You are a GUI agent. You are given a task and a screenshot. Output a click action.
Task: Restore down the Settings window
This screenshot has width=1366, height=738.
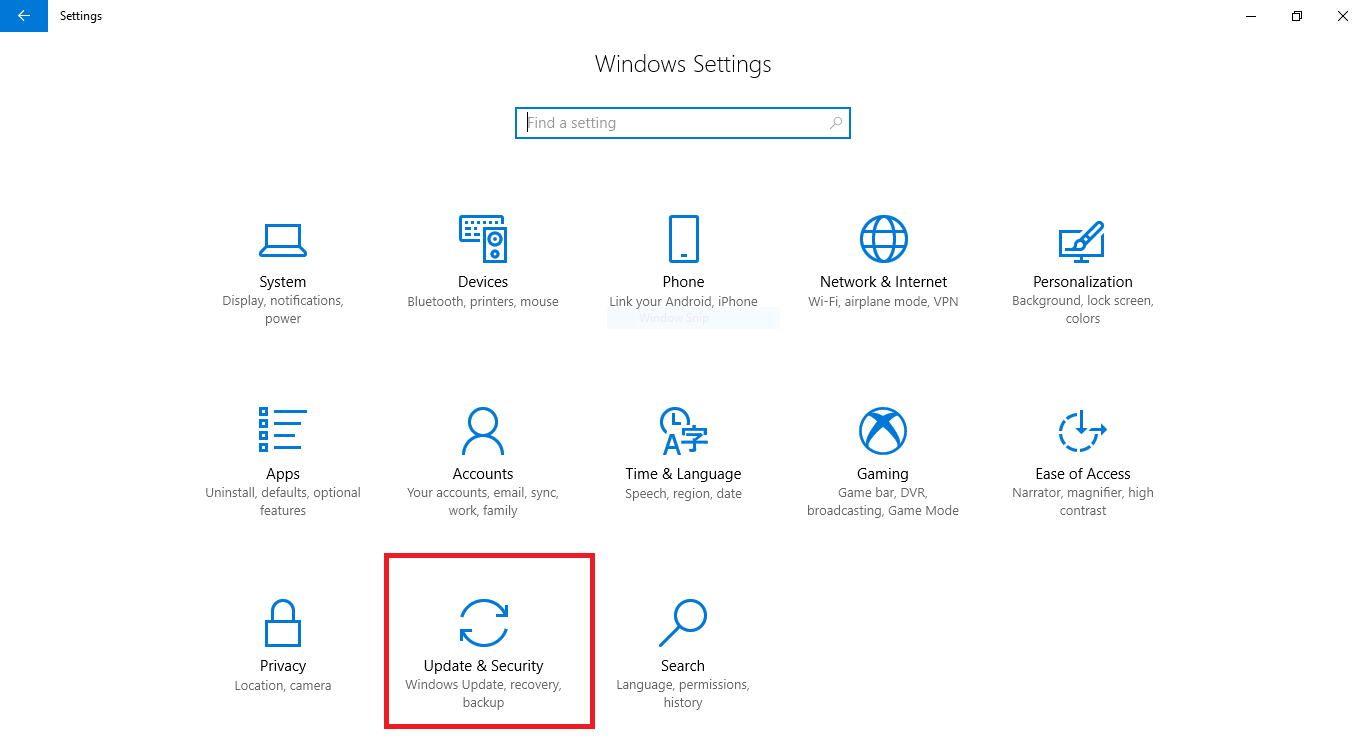tap(1297, 16)
